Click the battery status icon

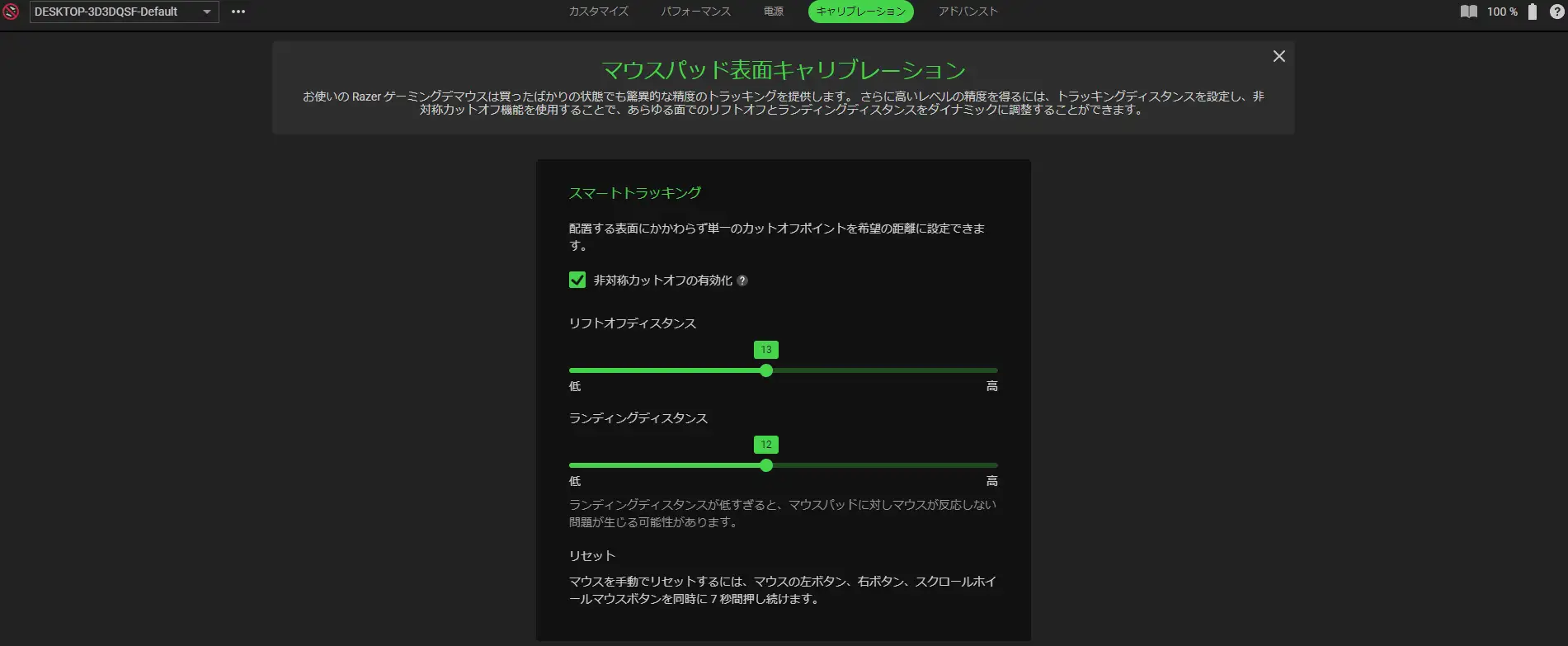pos(1533,12)
